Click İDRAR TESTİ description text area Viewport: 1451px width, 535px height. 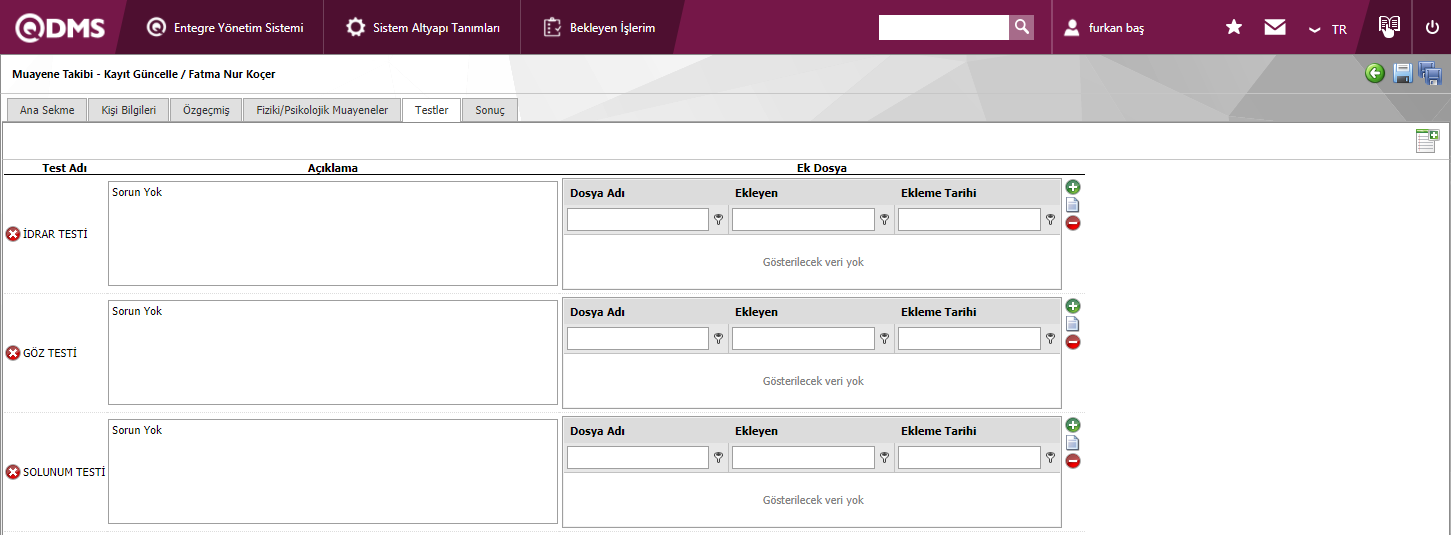pos(333,233)
